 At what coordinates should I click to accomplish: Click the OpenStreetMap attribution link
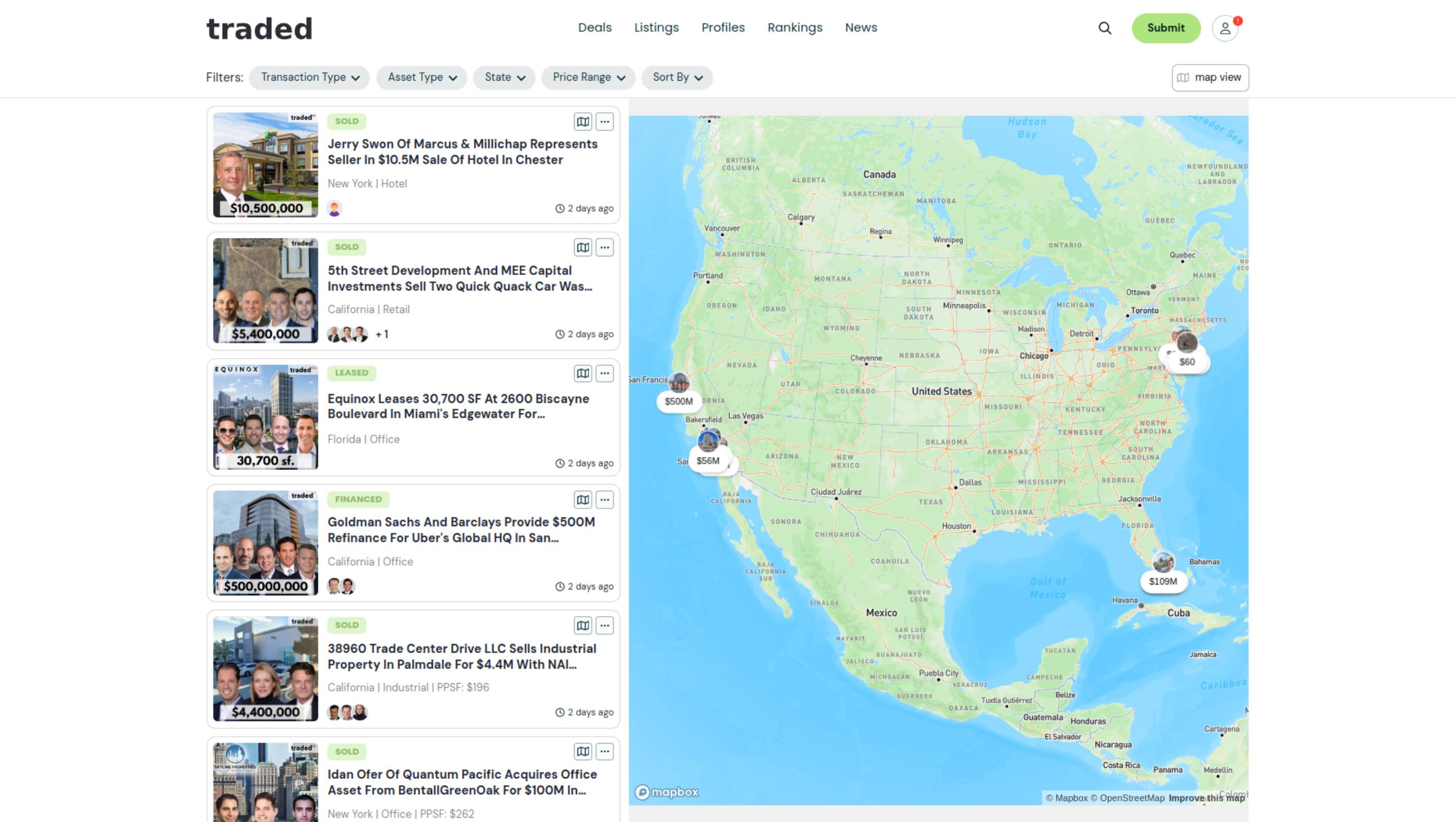coord(1127,798)
